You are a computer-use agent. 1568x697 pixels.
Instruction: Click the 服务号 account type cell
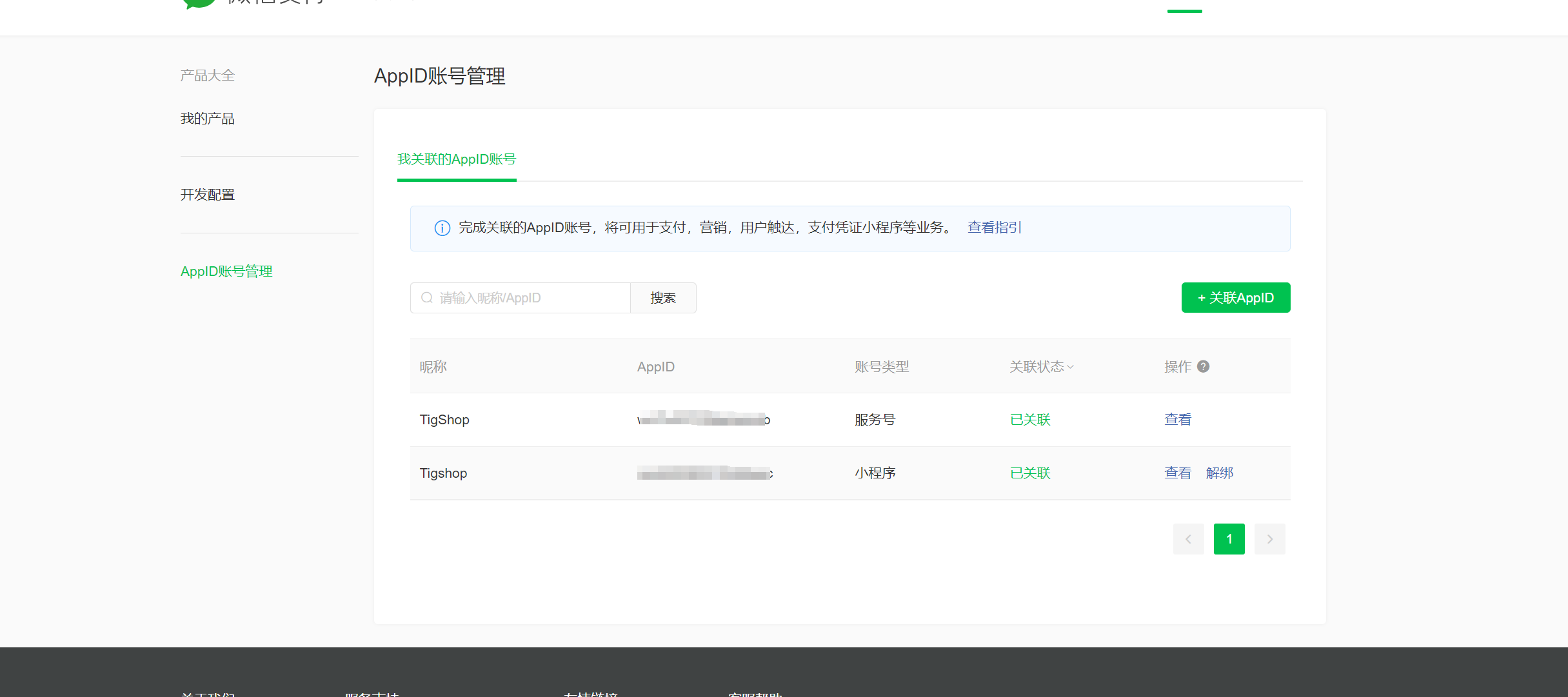pos(875,420)
